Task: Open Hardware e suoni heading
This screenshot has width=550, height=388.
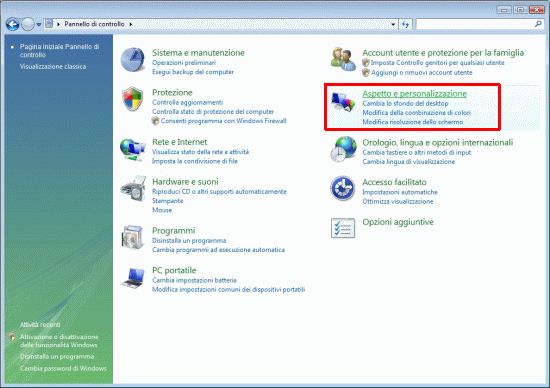Action: click(185, 181)
